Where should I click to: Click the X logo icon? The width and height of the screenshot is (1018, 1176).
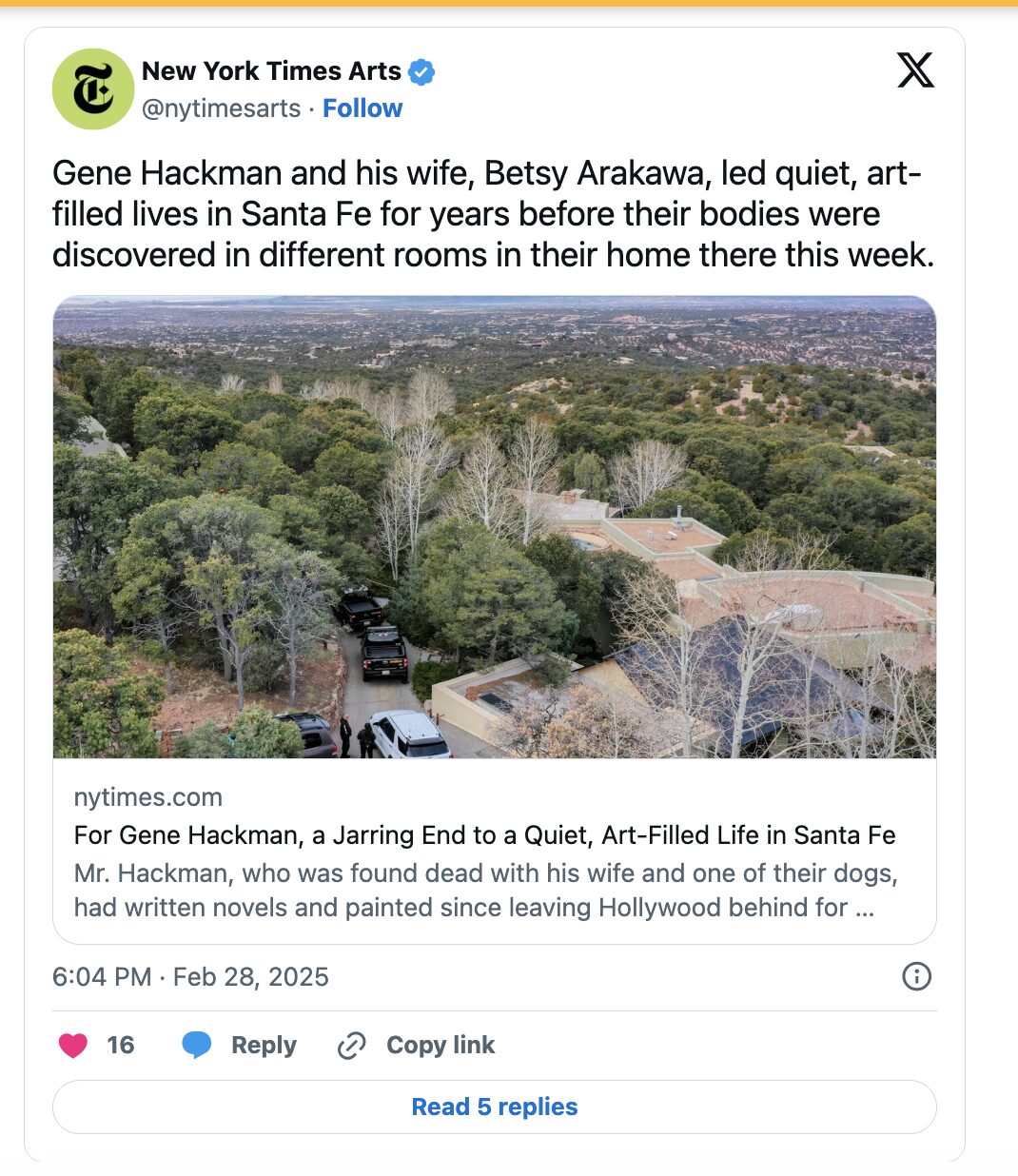tap(915, 70)
